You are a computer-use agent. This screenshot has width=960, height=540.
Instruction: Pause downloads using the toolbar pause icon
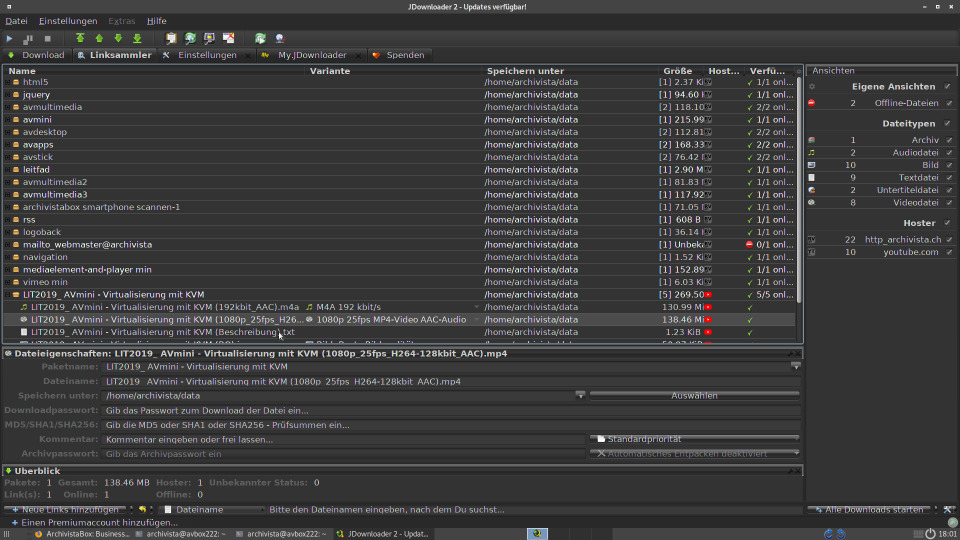pos(28,39)
